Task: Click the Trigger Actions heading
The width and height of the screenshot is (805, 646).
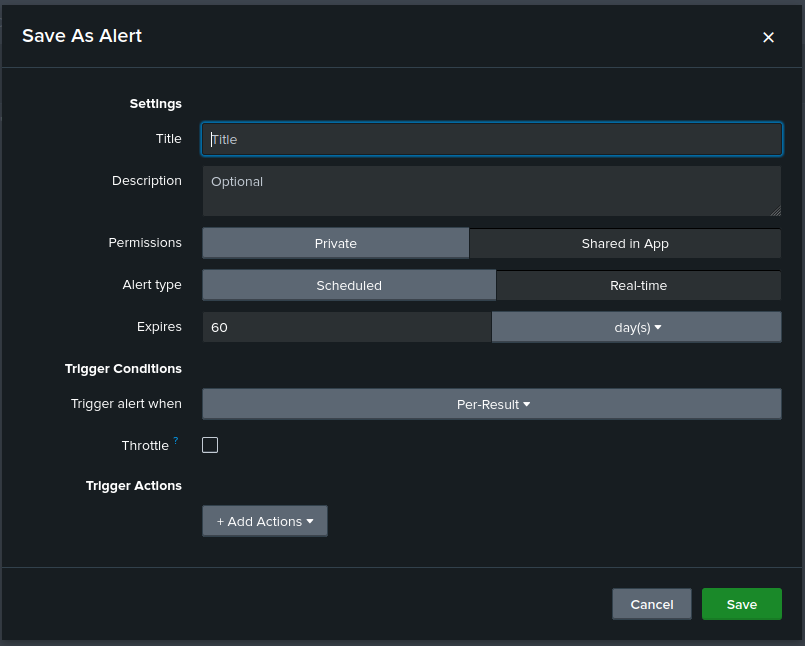Action: 133,486
